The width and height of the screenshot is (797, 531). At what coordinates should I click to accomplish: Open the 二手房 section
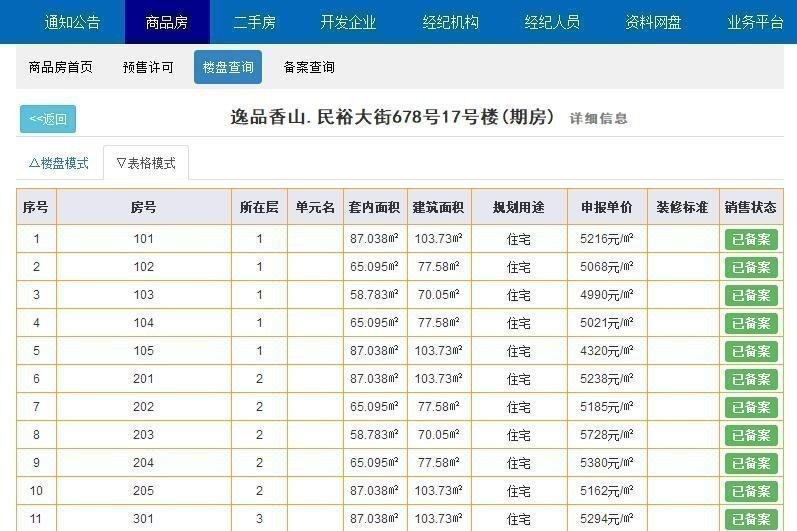(x=255, y=22)
